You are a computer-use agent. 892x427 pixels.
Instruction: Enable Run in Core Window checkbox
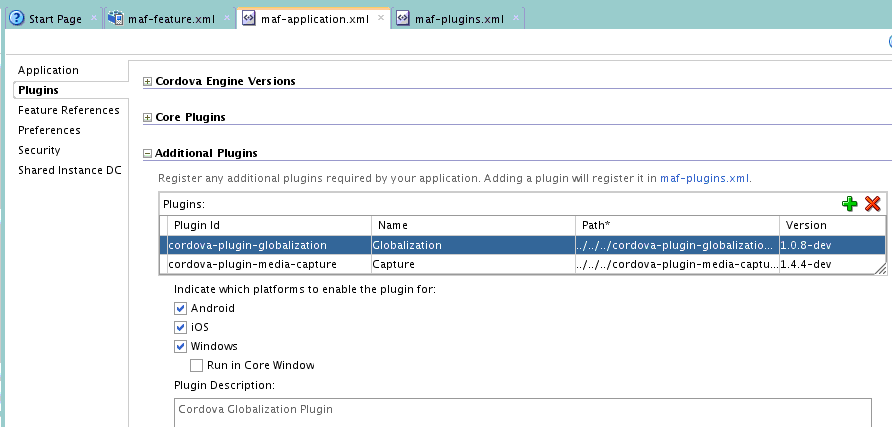tap(196, 365)
